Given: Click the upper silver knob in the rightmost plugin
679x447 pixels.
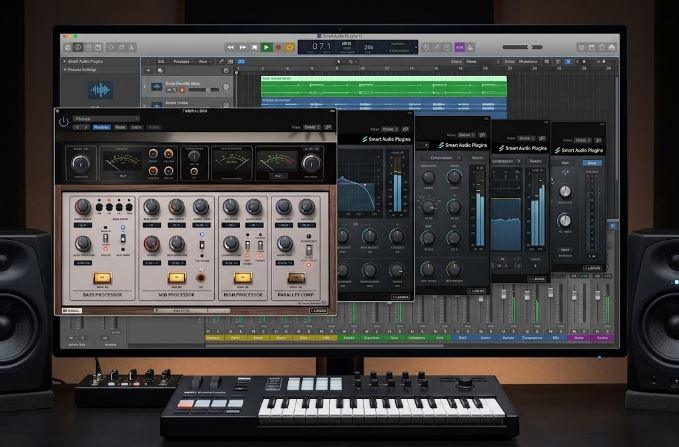Looking at the screenshot, I should (x=565, y=191).
